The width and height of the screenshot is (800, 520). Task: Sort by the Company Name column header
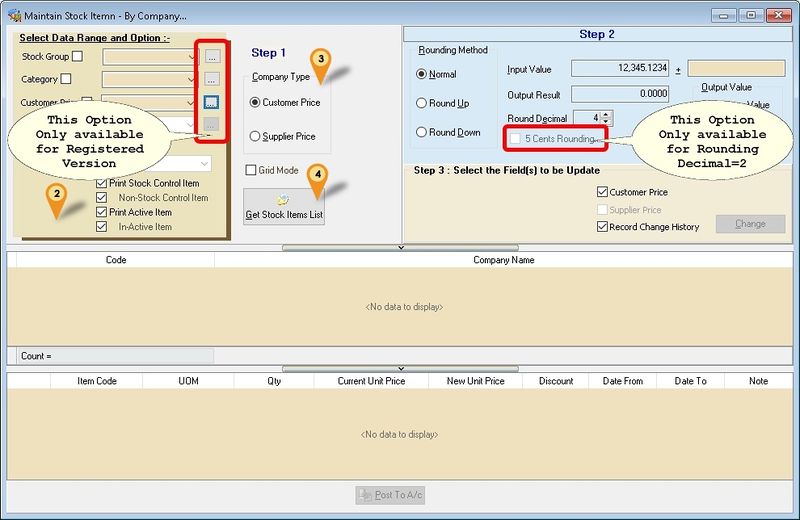(x=503, y=260)
